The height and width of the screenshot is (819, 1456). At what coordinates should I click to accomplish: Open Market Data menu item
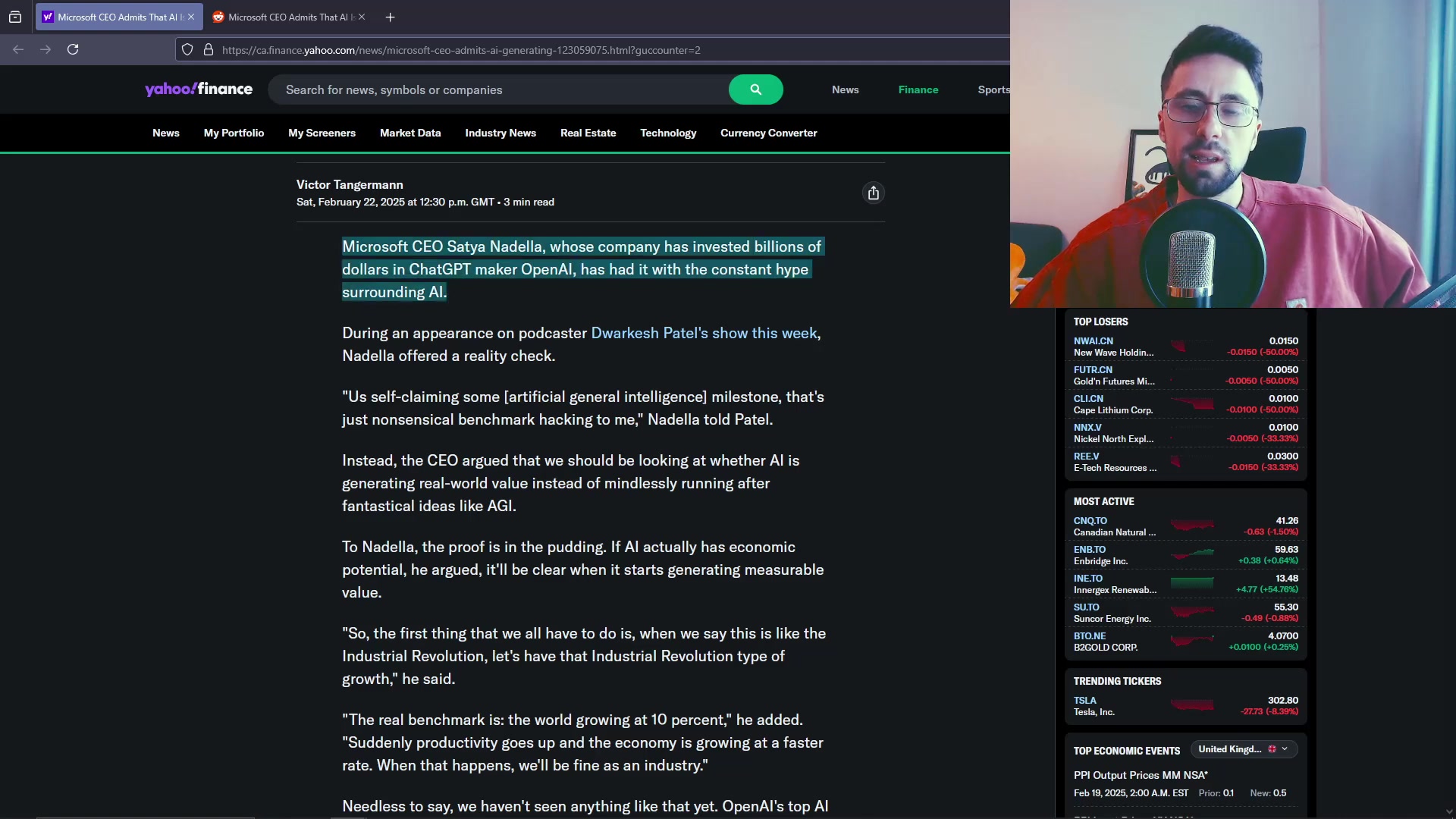point(410,133)
